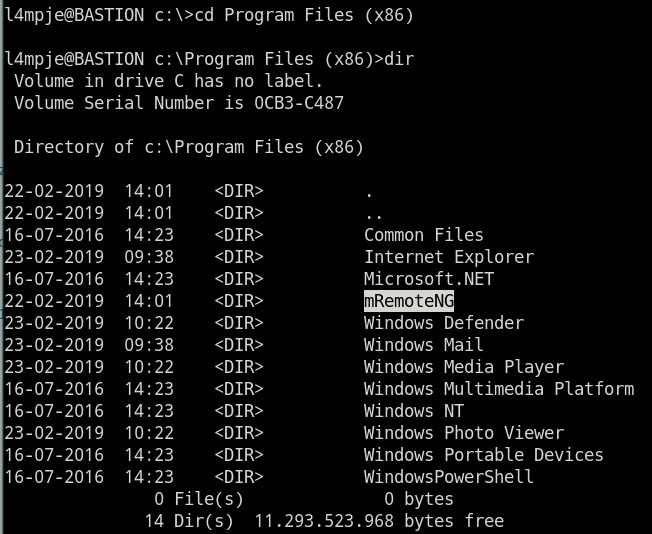Click the Windows Media Player entry
The image size is (652, 534).
(x=463, y=367)
